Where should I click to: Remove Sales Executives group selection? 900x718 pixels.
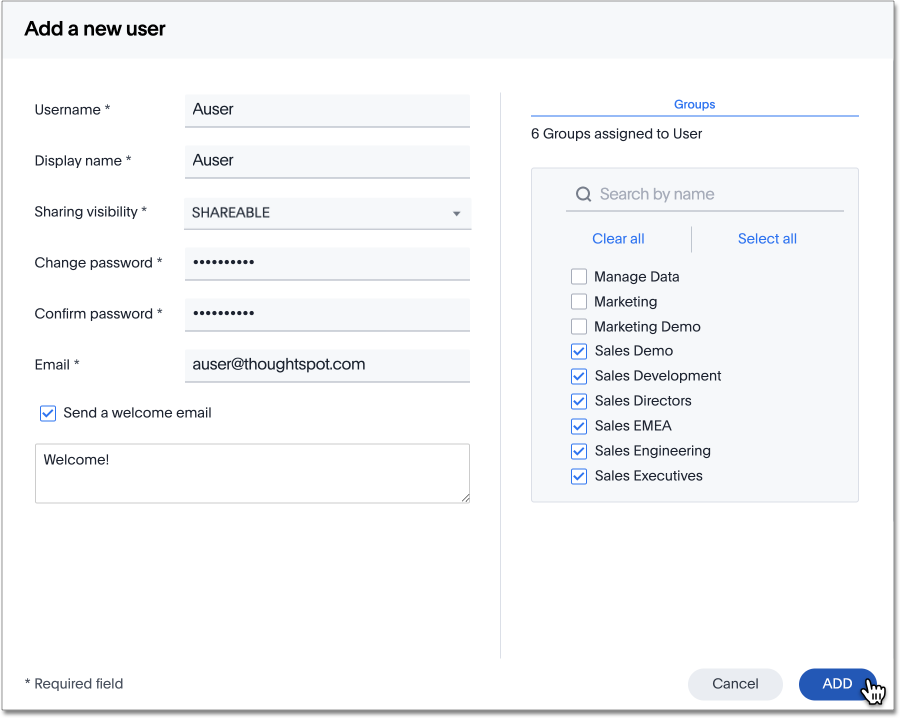579,476
